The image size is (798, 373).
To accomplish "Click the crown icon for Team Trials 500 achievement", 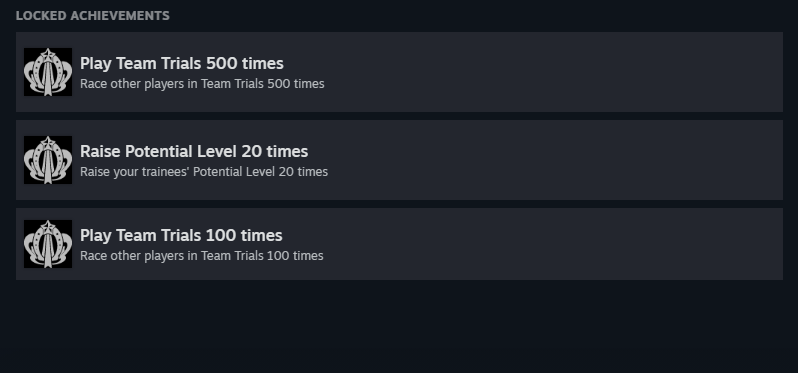I will point(48,72).
